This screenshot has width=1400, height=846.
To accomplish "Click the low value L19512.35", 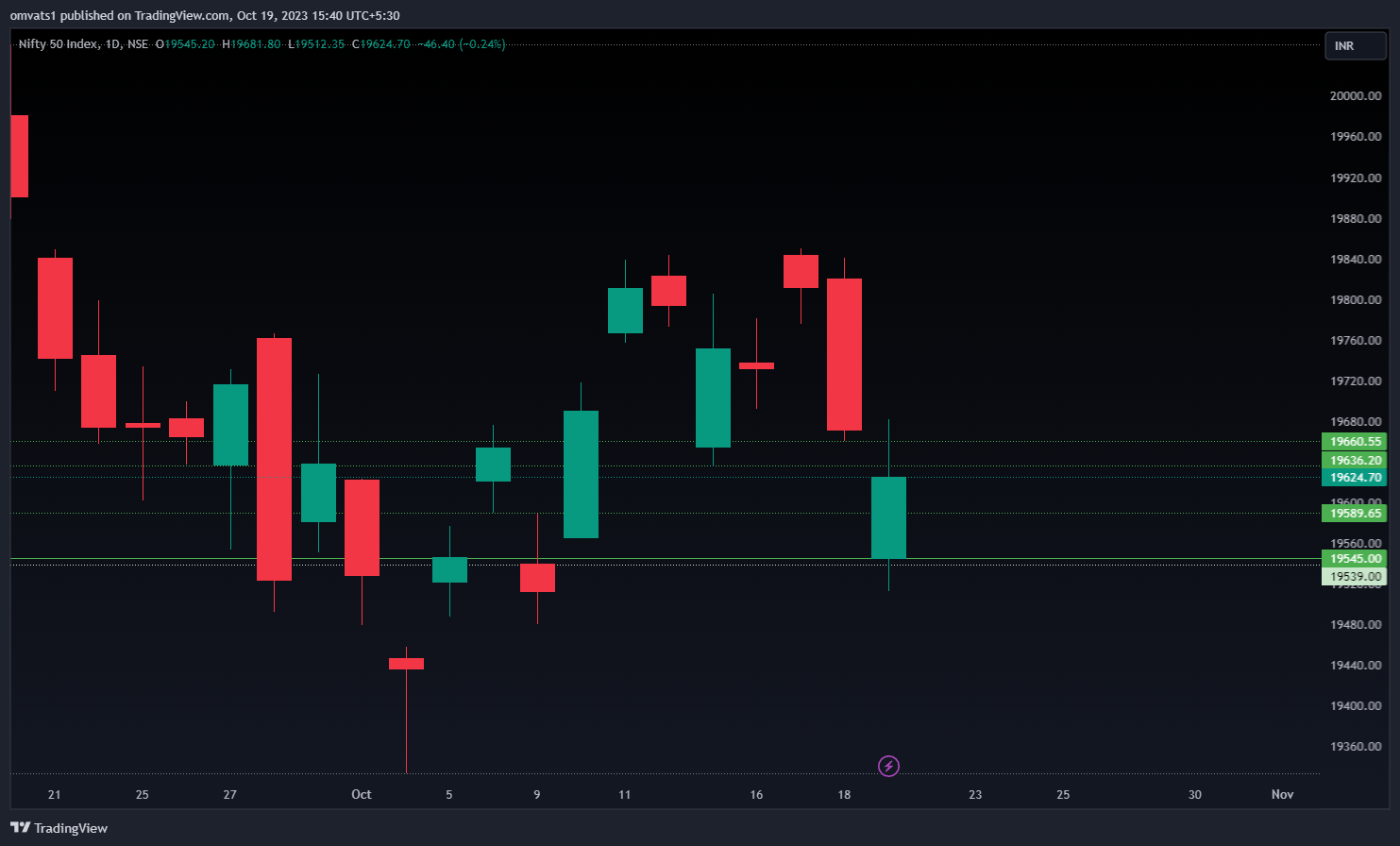I will tap(316, 44).
